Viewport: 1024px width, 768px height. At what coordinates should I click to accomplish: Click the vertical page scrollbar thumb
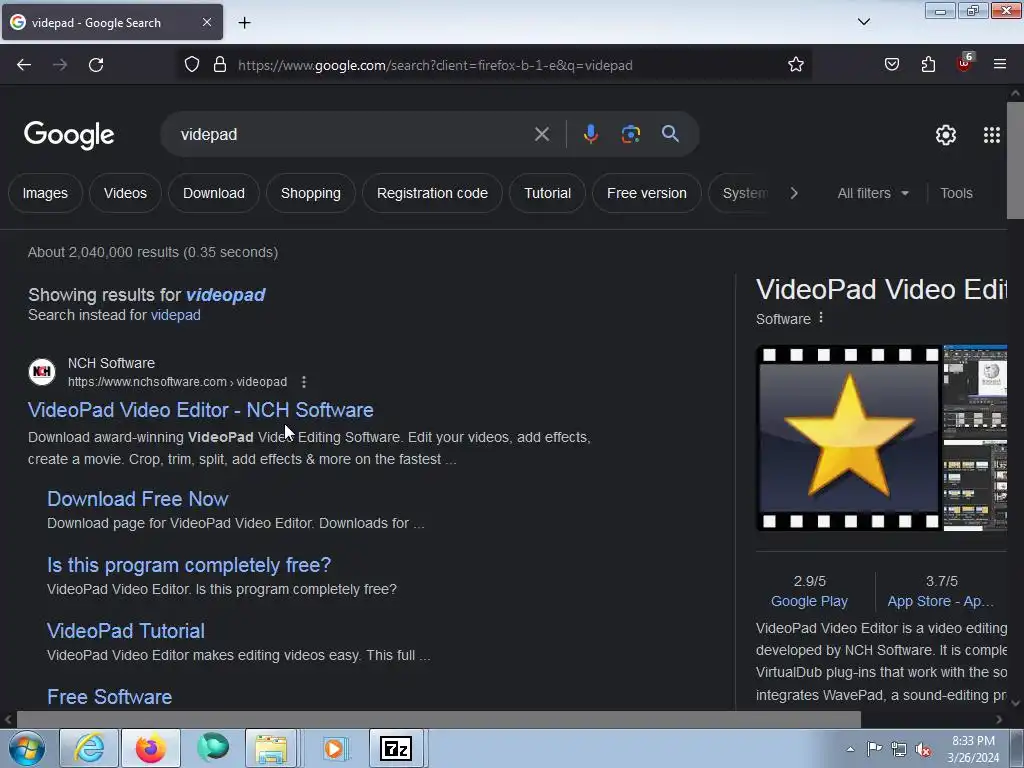pos(1015,160)
